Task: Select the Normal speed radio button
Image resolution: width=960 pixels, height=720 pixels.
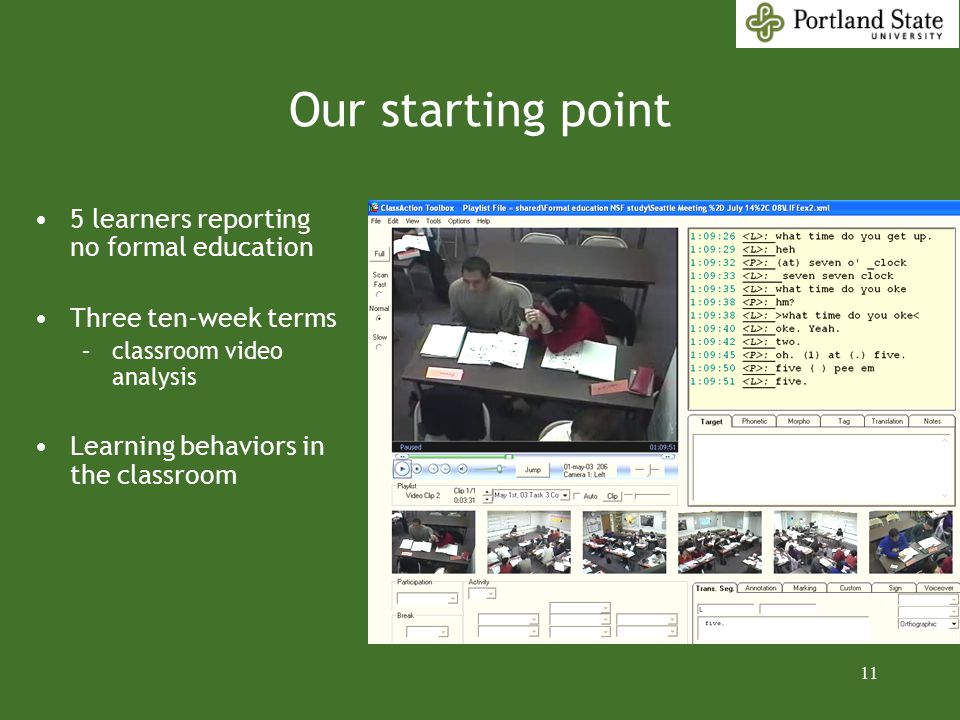Action: click(379, 319)
